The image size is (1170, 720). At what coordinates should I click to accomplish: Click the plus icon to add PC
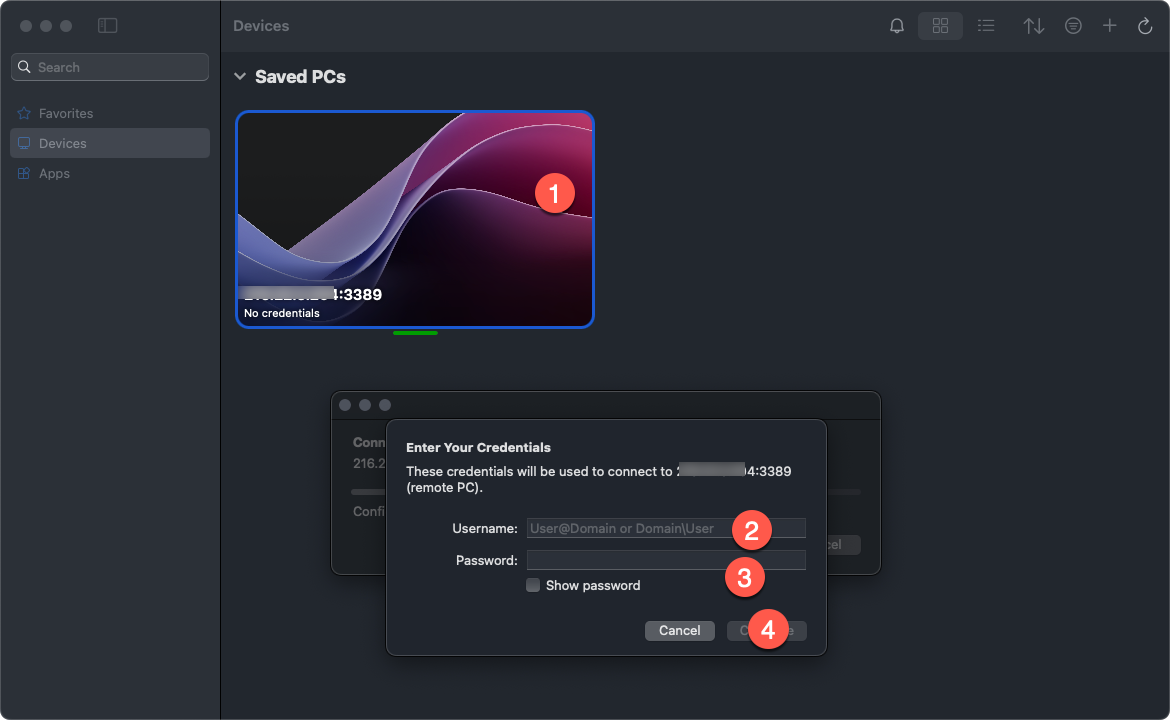coord(1109,26)
